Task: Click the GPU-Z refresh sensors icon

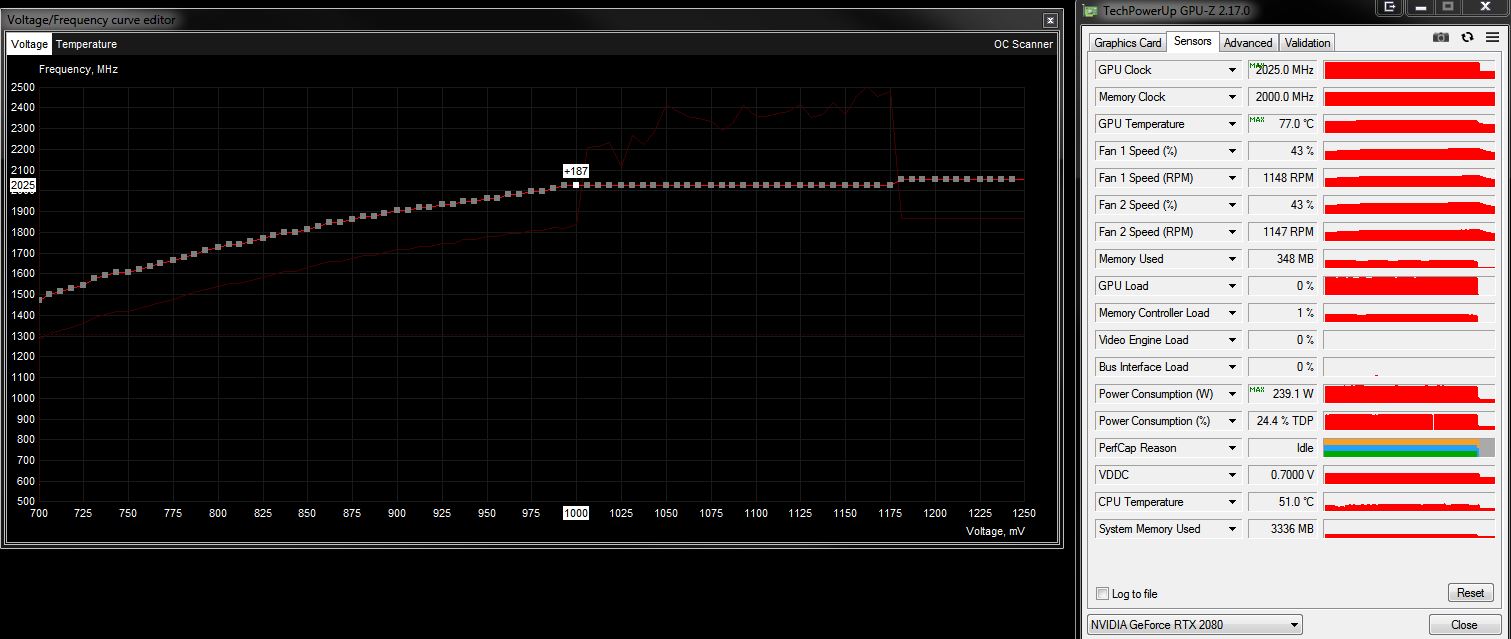Action: 1467,37
